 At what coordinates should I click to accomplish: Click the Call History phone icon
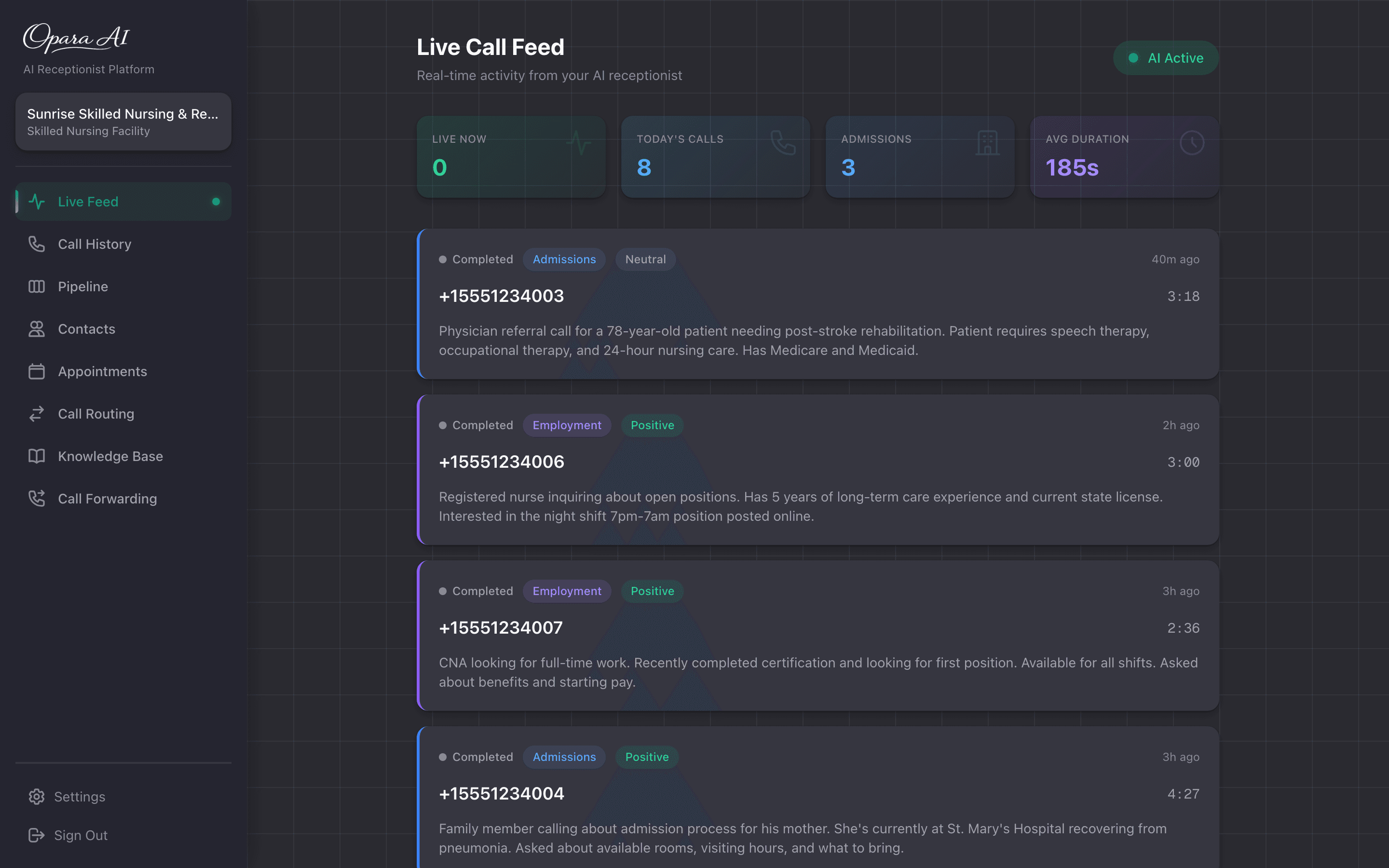point(37,244)
